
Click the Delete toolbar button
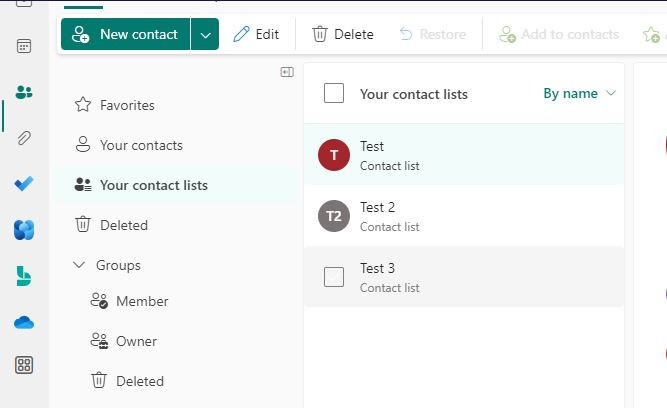pyautogui.click(x=343, y=34)
